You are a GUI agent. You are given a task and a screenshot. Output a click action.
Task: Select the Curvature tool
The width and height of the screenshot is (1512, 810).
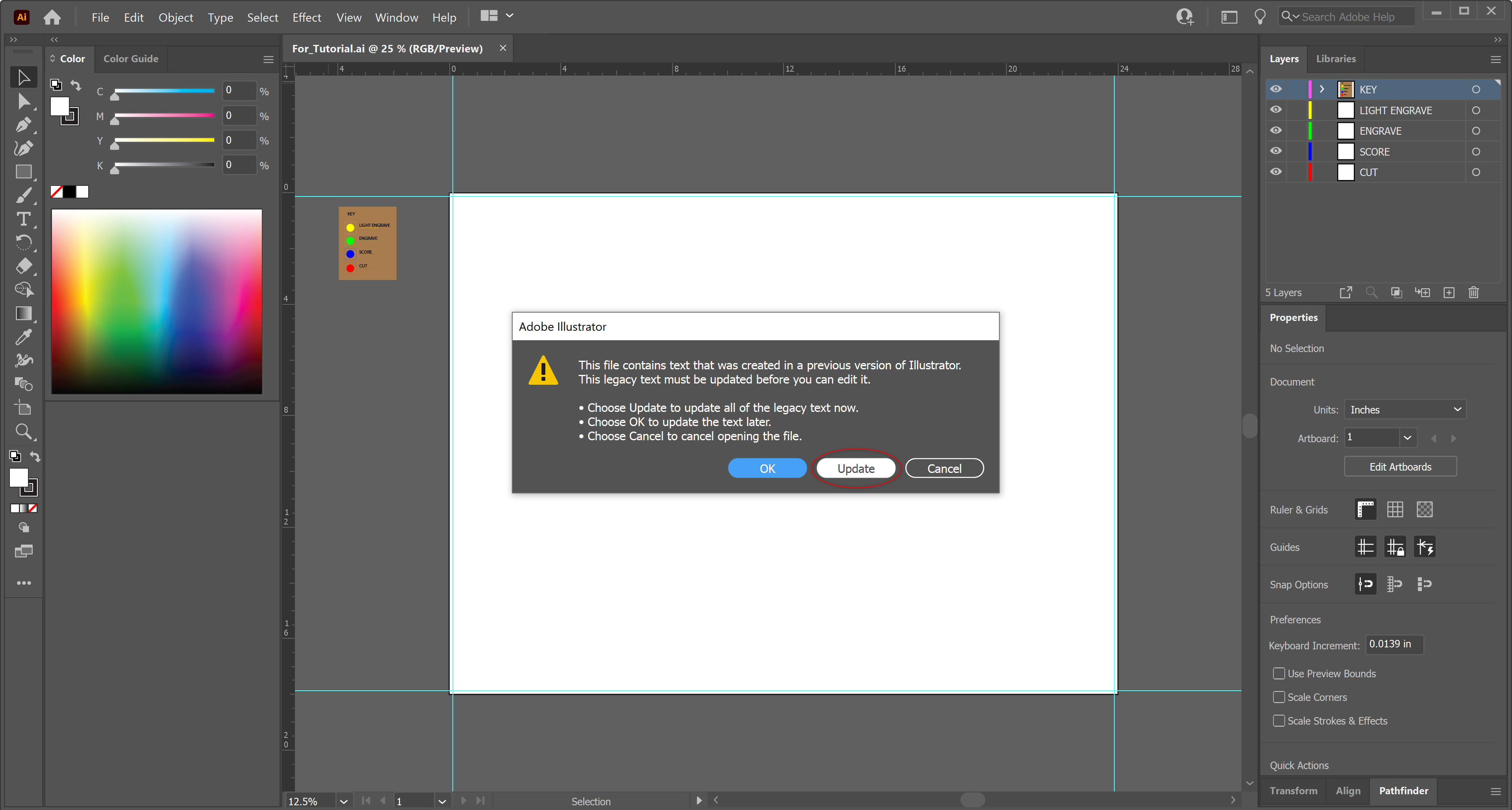(x=24, y=148)
